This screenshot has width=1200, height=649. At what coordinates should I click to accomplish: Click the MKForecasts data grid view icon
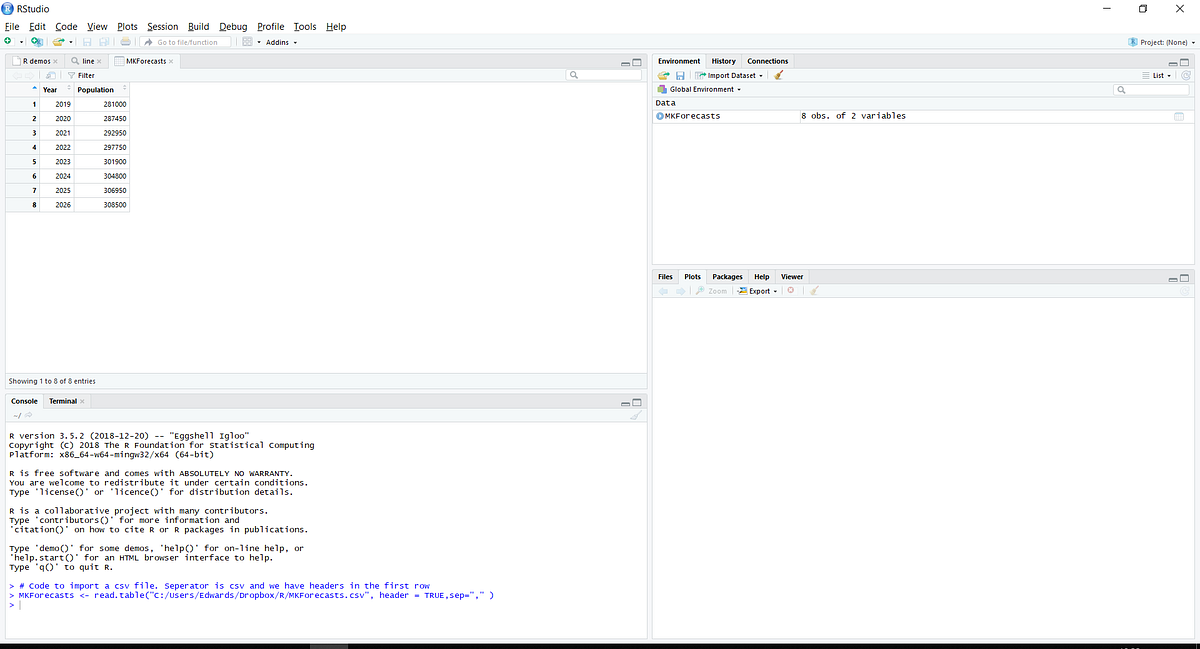(x=1179, y=115)
